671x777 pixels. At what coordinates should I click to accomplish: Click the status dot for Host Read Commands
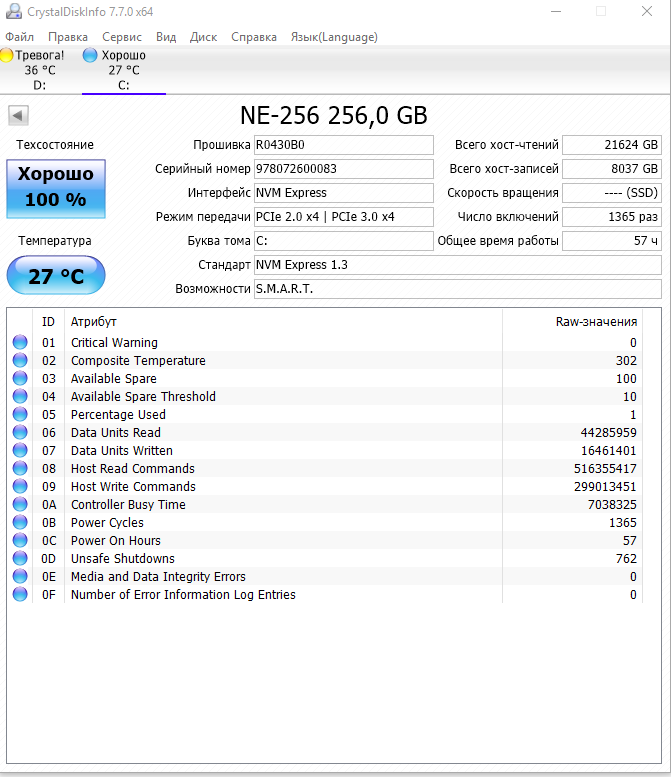pos(20,468)
